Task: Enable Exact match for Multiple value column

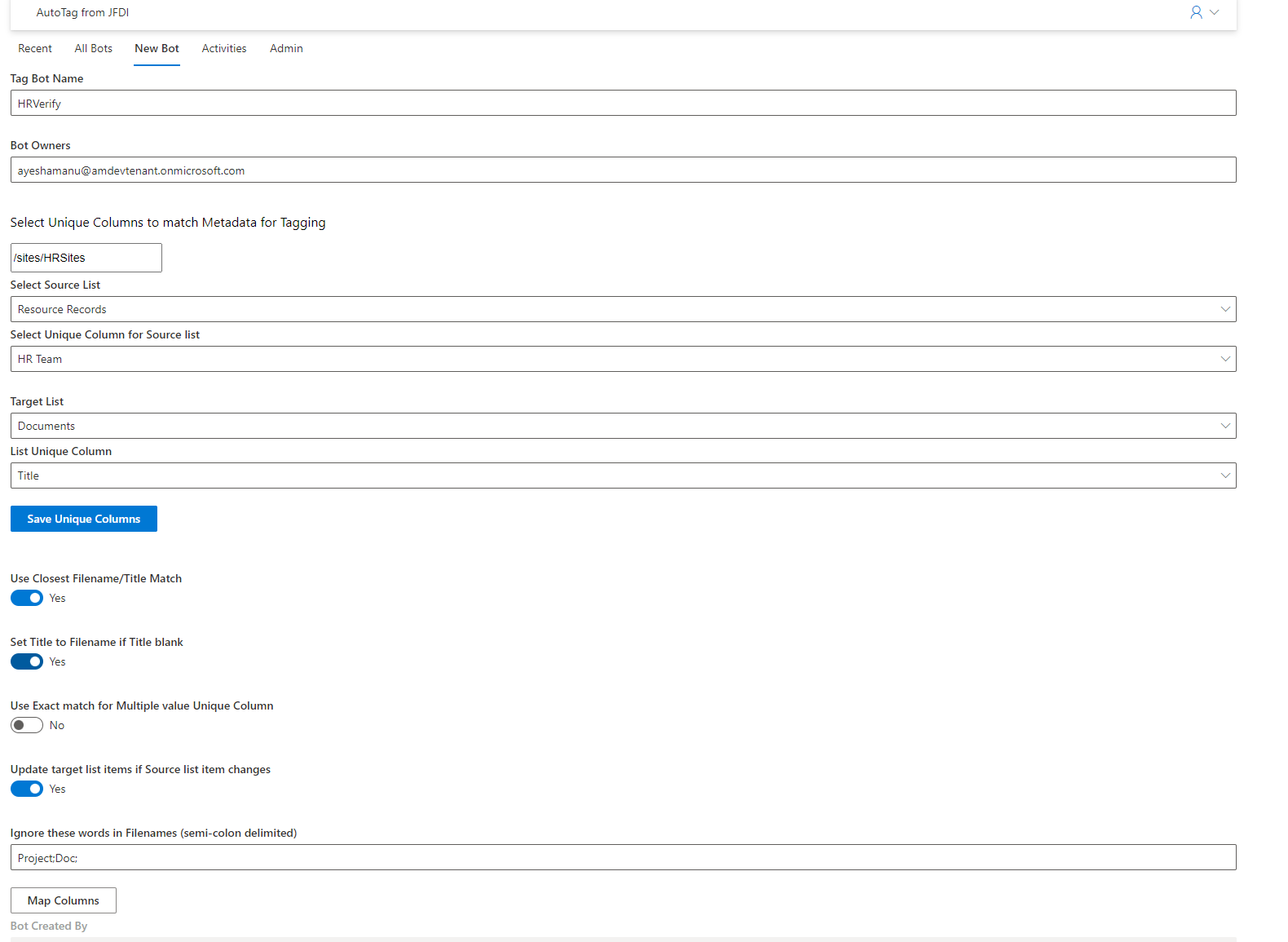Action: tap(27, 725)
